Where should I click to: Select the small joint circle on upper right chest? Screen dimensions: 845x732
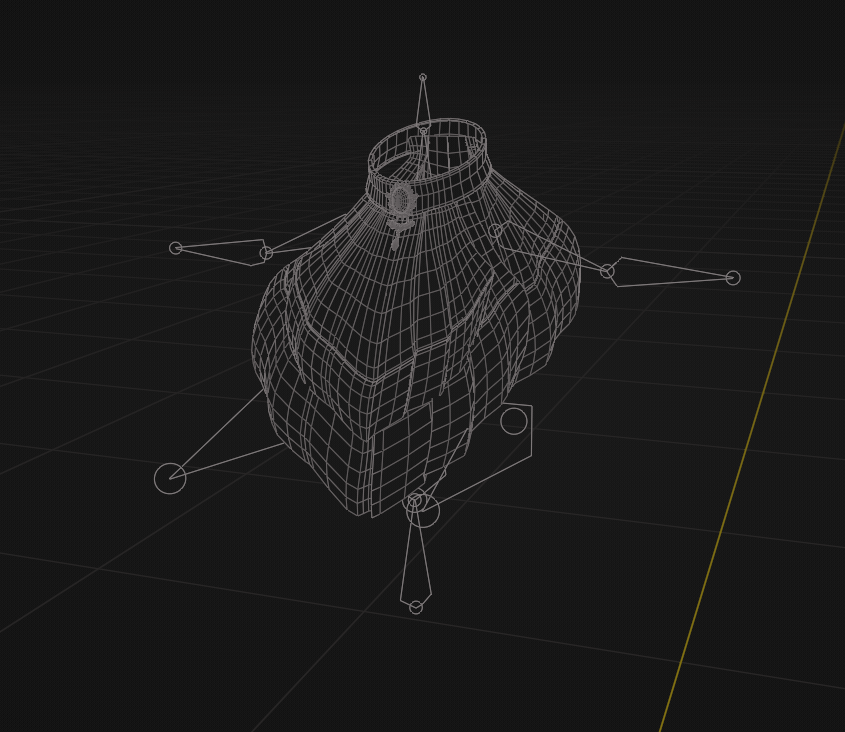tap(496, 231)
